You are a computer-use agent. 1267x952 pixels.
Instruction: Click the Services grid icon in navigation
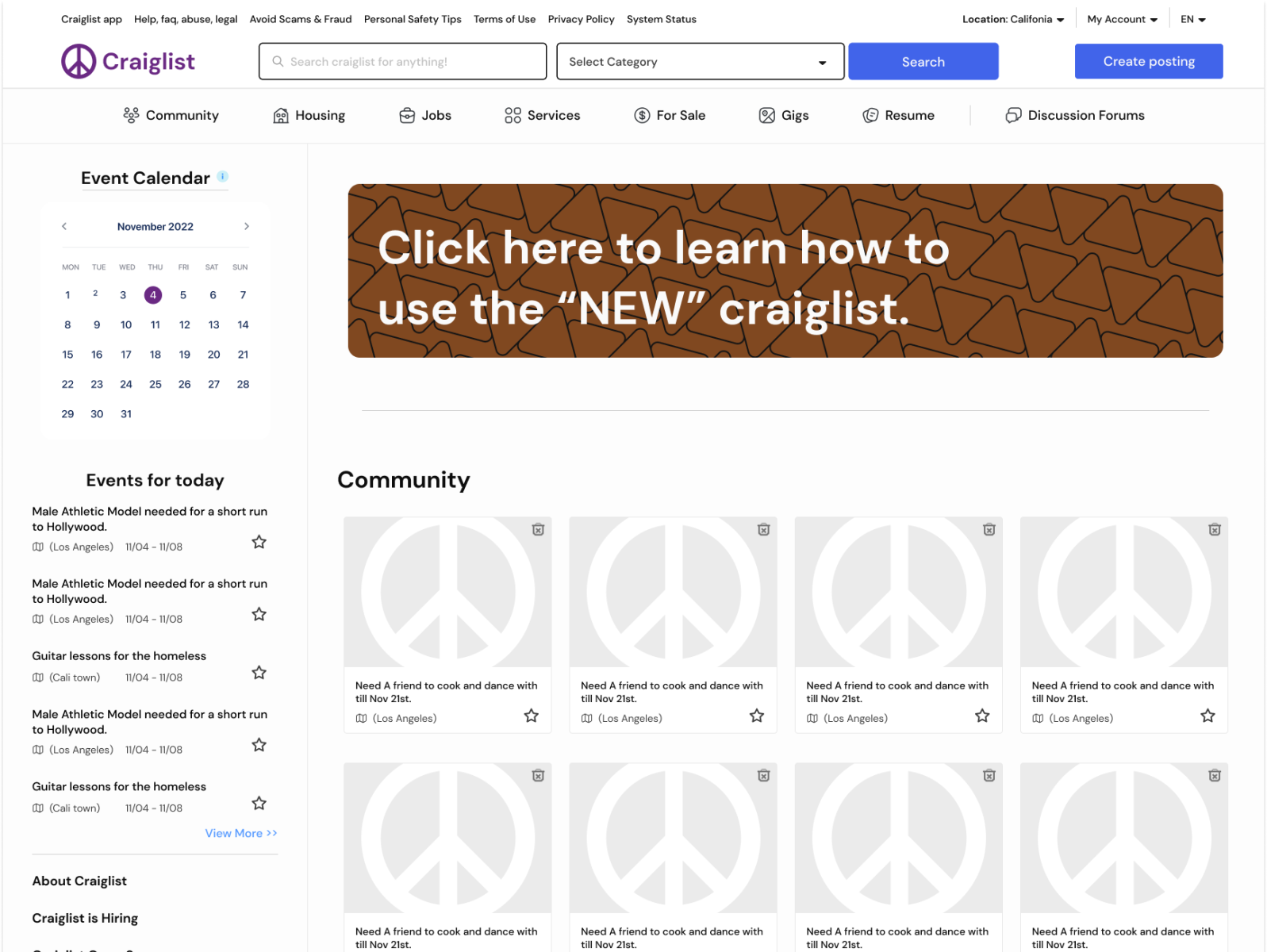(513, 115)
